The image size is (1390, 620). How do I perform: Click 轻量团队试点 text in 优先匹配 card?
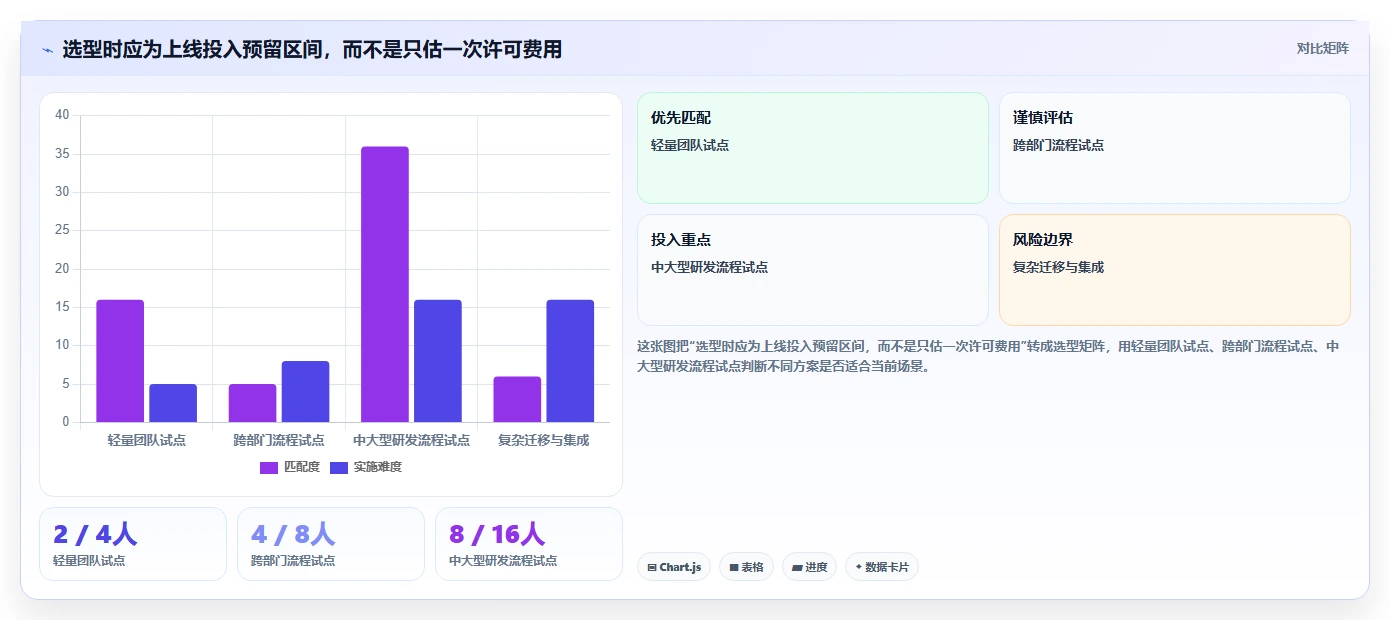tap(690, 145)
